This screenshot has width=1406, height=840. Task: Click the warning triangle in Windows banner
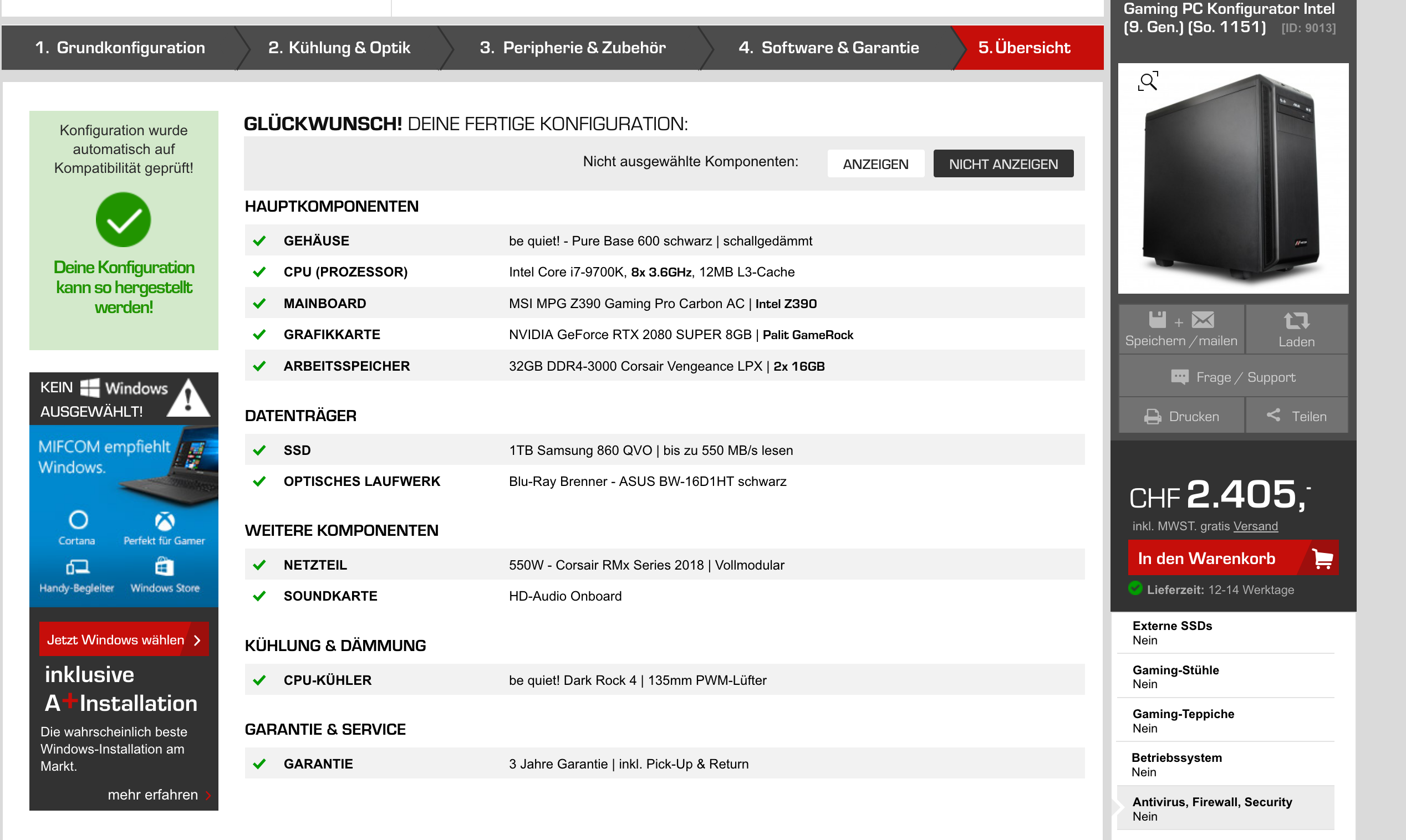coord(189,397)
